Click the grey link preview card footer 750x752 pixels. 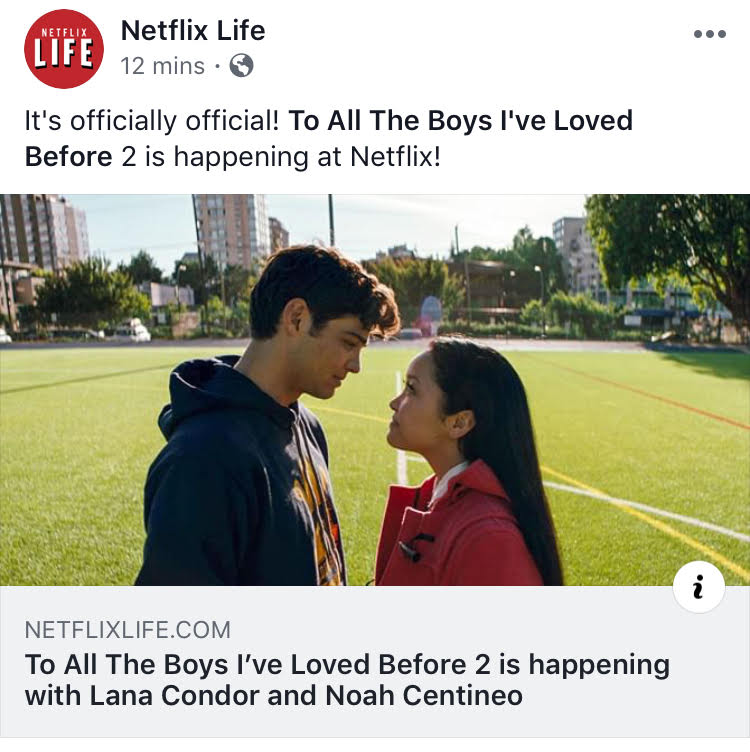[x=375, y=661]
